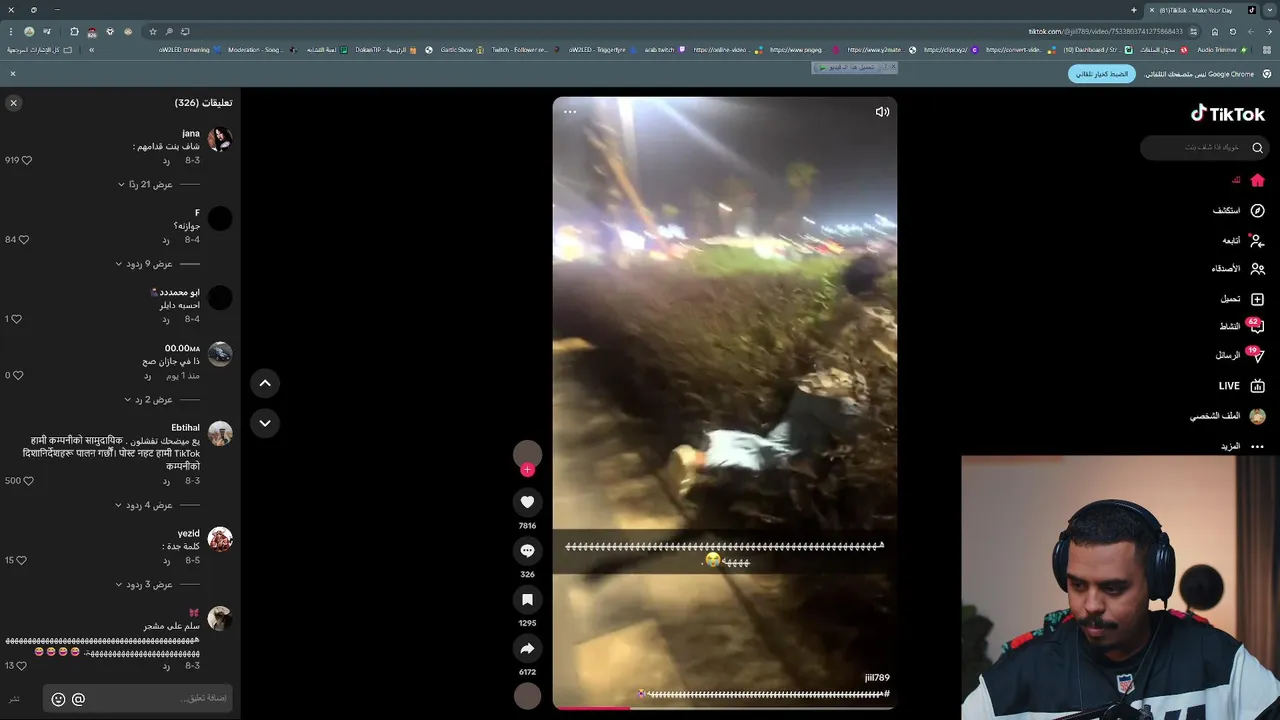
Task: Click the TikTok address bar URL
Action: click(1105, 32)
